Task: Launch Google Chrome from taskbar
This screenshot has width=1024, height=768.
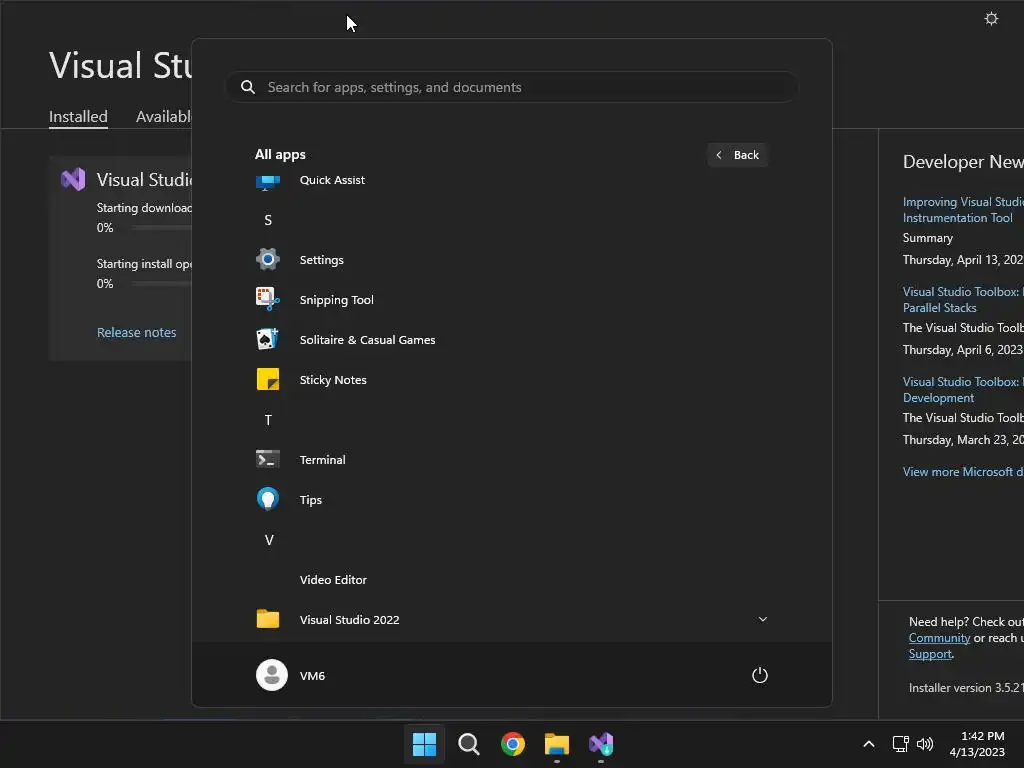Action: point(513,744)
